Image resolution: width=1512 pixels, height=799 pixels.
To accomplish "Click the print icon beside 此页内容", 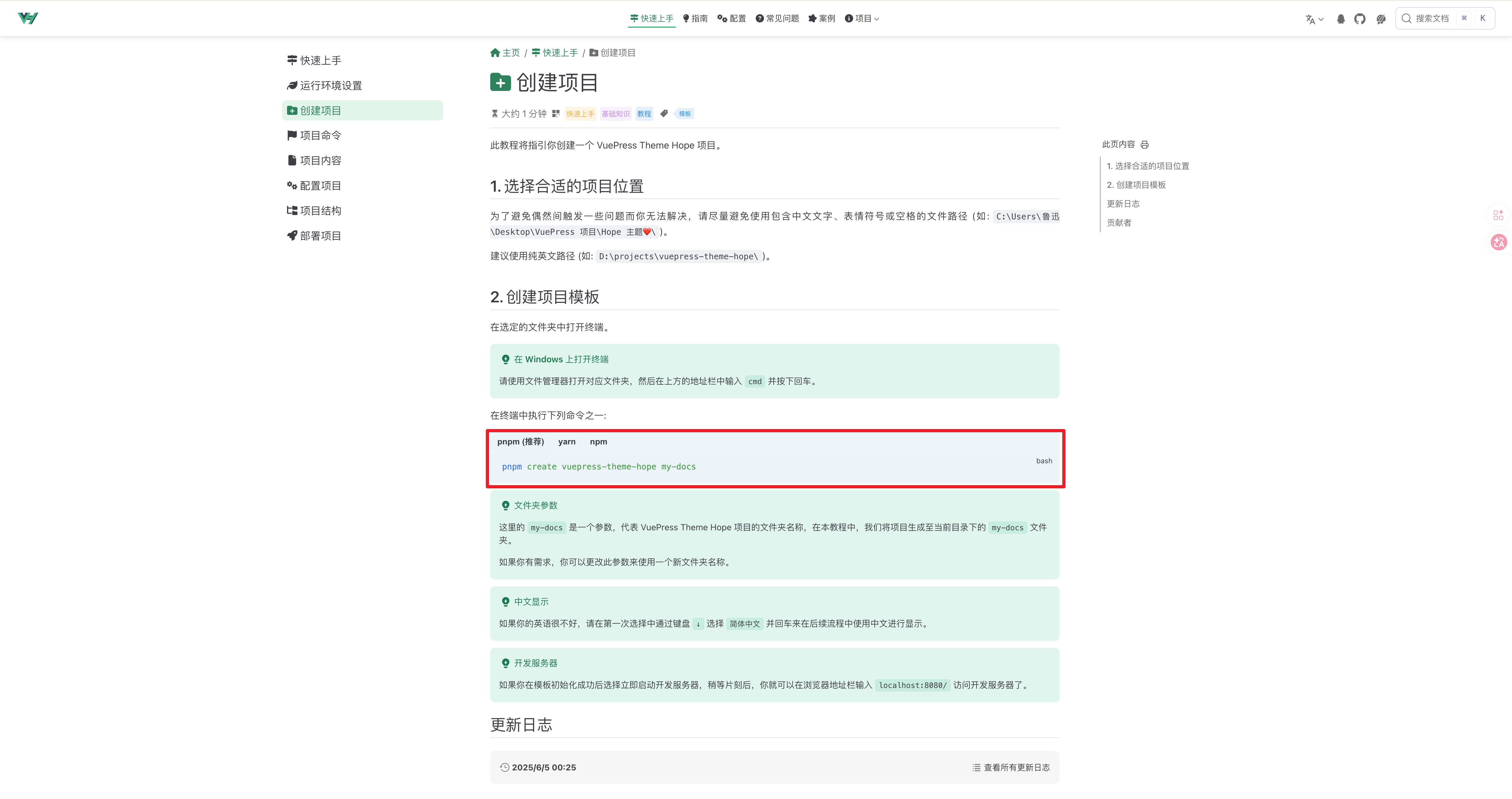I will (1145, 144).
